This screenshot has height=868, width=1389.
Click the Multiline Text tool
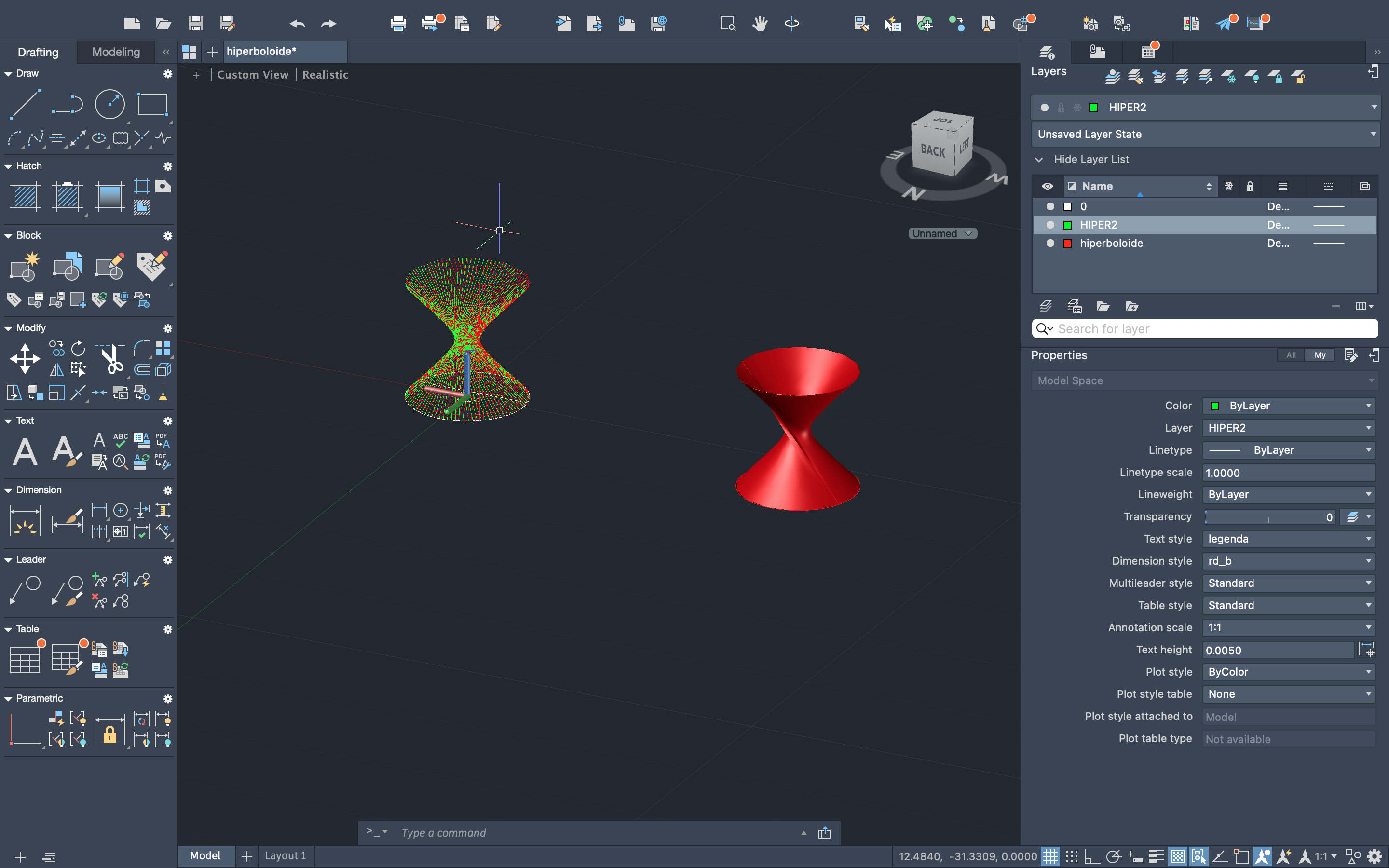pos(25,451)
